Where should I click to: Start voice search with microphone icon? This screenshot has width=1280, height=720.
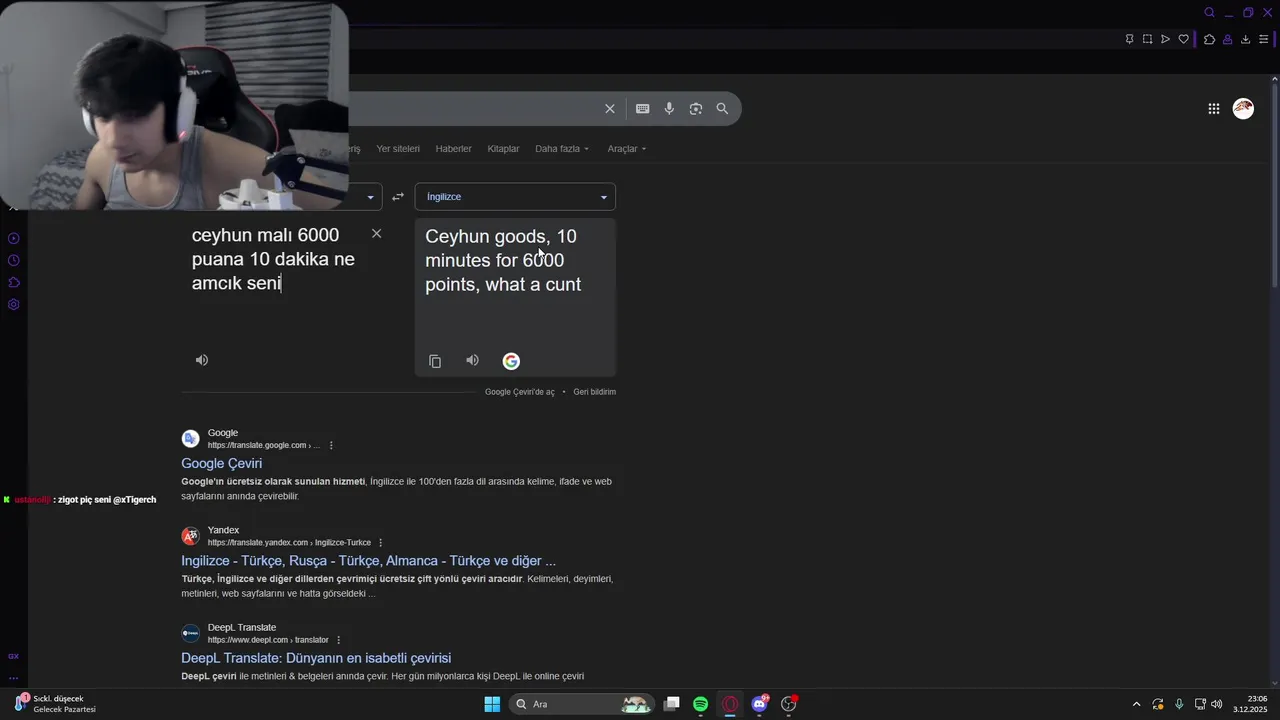669,109
